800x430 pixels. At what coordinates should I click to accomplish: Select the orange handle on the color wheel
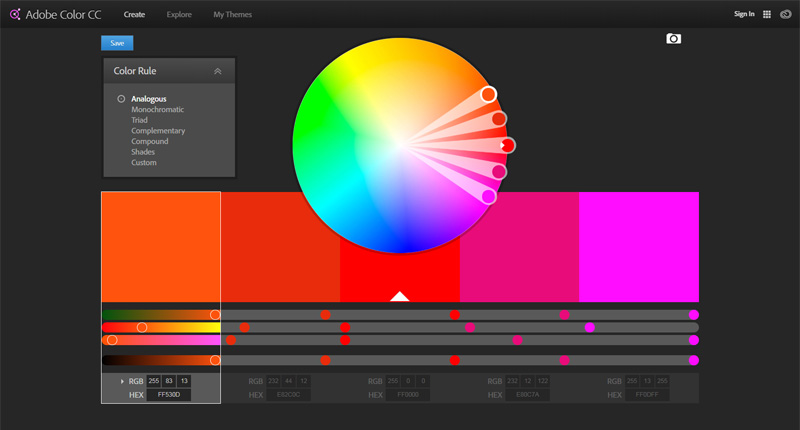[488, 94]
